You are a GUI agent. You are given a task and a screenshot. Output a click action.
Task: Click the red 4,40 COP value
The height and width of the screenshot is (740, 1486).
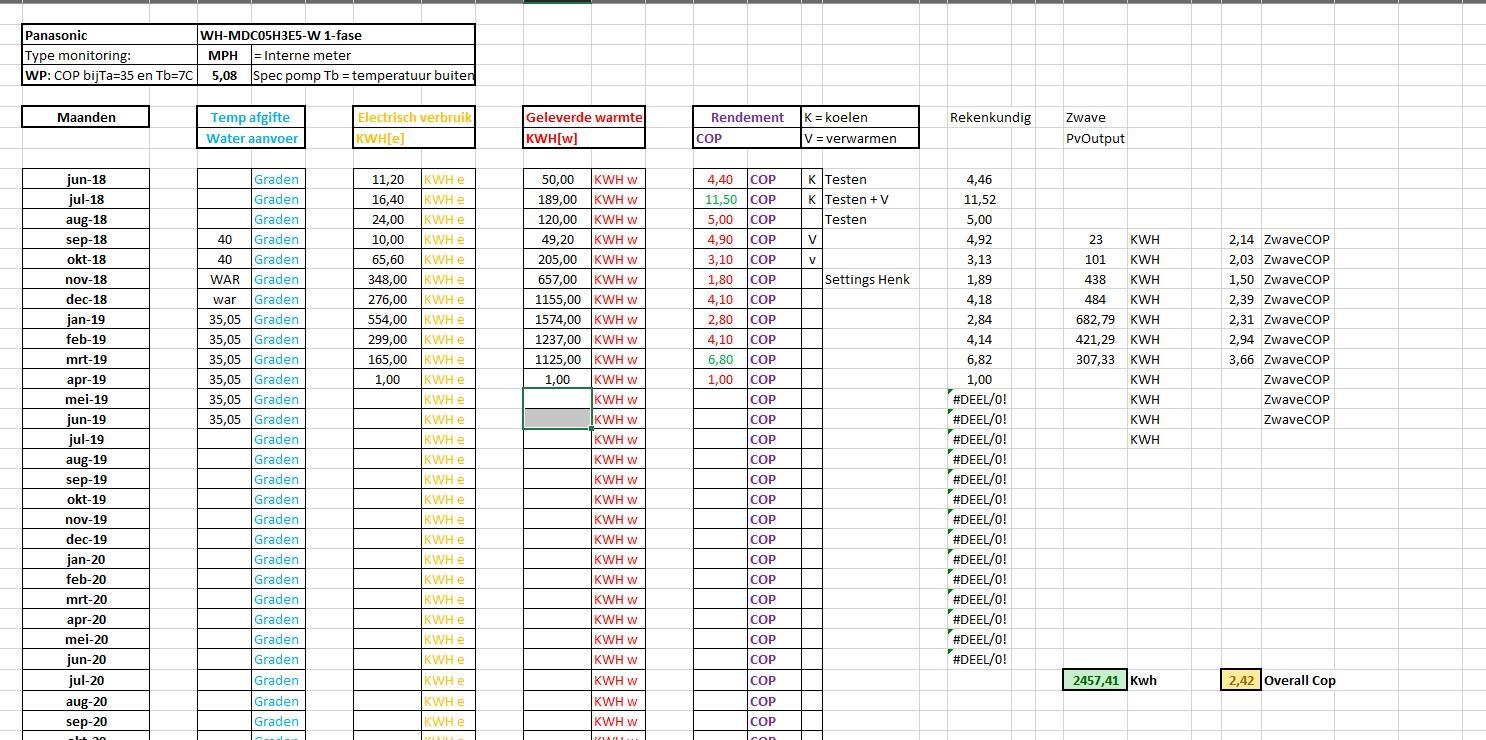721,179
